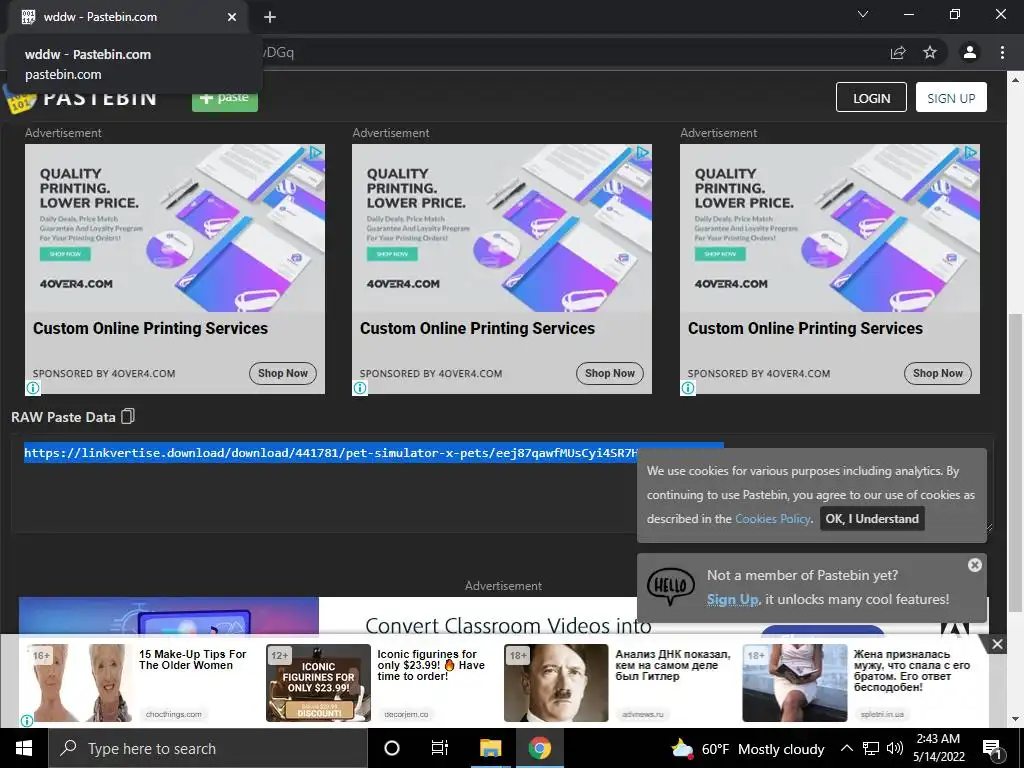Dismiss the Not a member popup
1024x768 pixels.
974,565
